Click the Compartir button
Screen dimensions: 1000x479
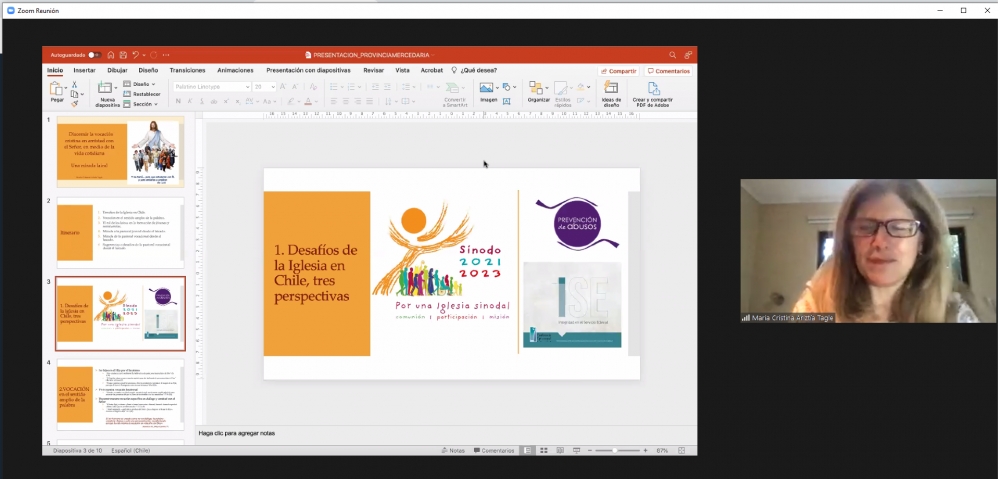[x=619, y=71]
